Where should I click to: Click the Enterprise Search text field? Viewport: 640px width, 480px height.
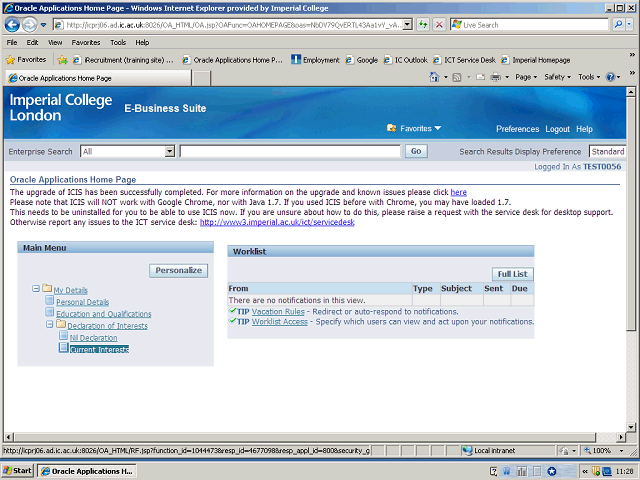290,151
